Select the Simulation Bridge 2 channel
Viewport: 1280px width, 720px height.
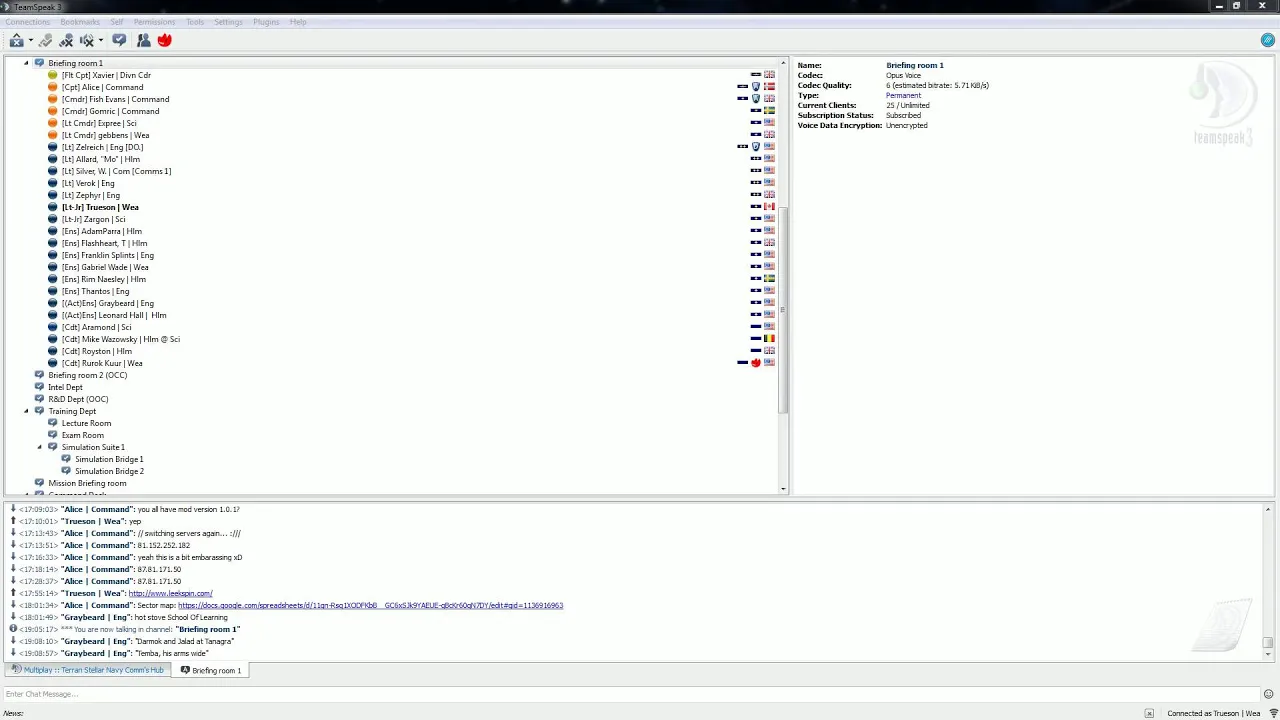pyautogui.click(x=109, y=471)
